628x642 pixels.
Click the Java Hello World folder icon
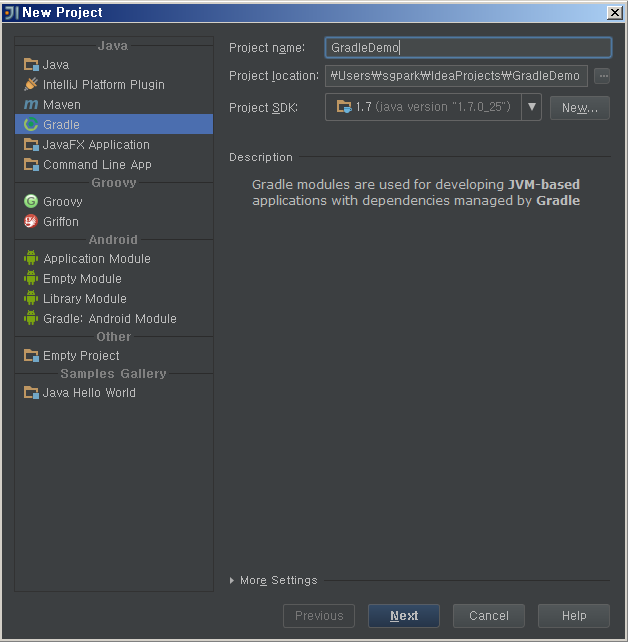tap(31, 393)
